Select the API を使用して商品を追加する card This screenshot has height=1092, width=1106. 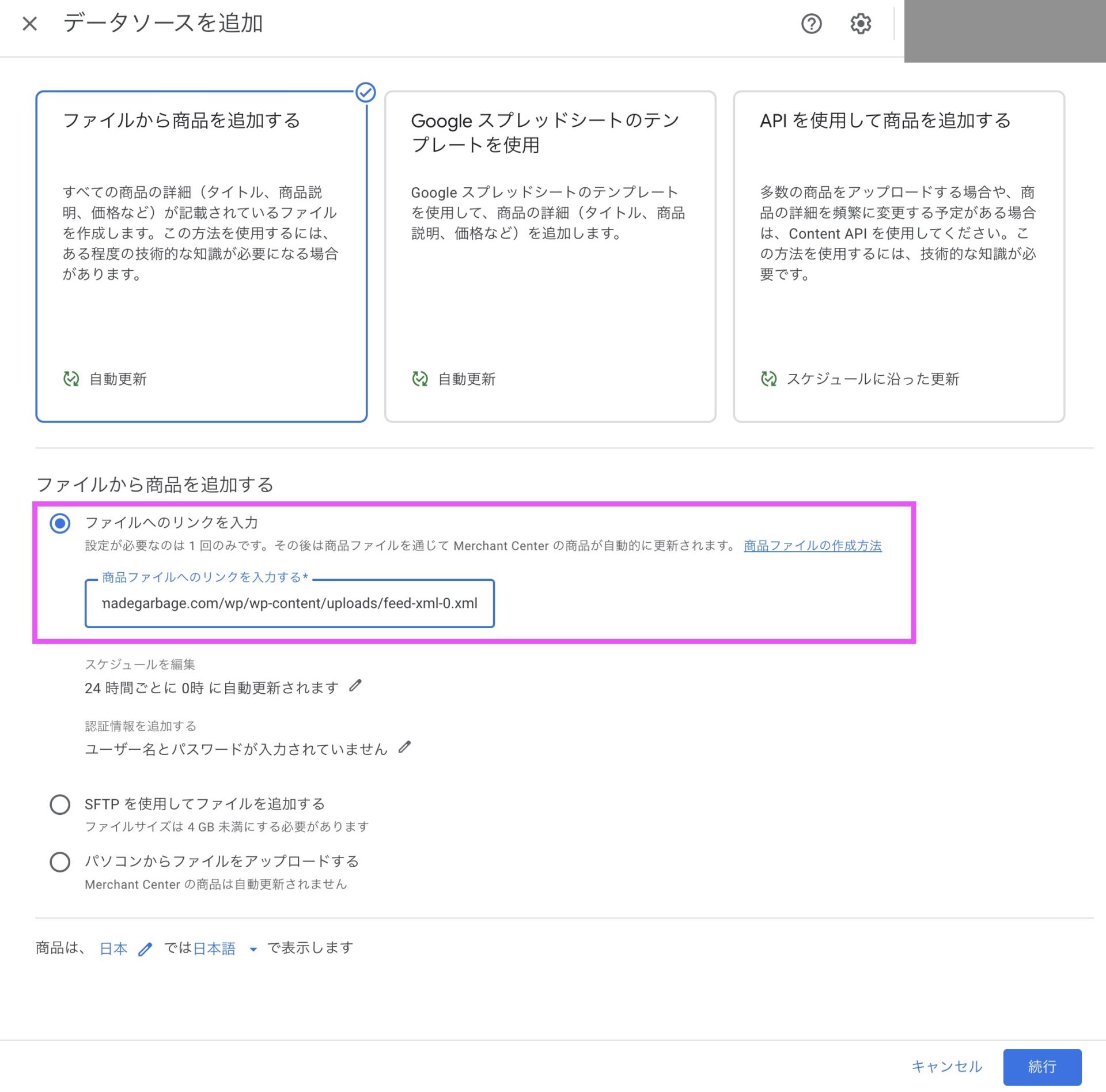pyautogui.click(x=899, y=256)
